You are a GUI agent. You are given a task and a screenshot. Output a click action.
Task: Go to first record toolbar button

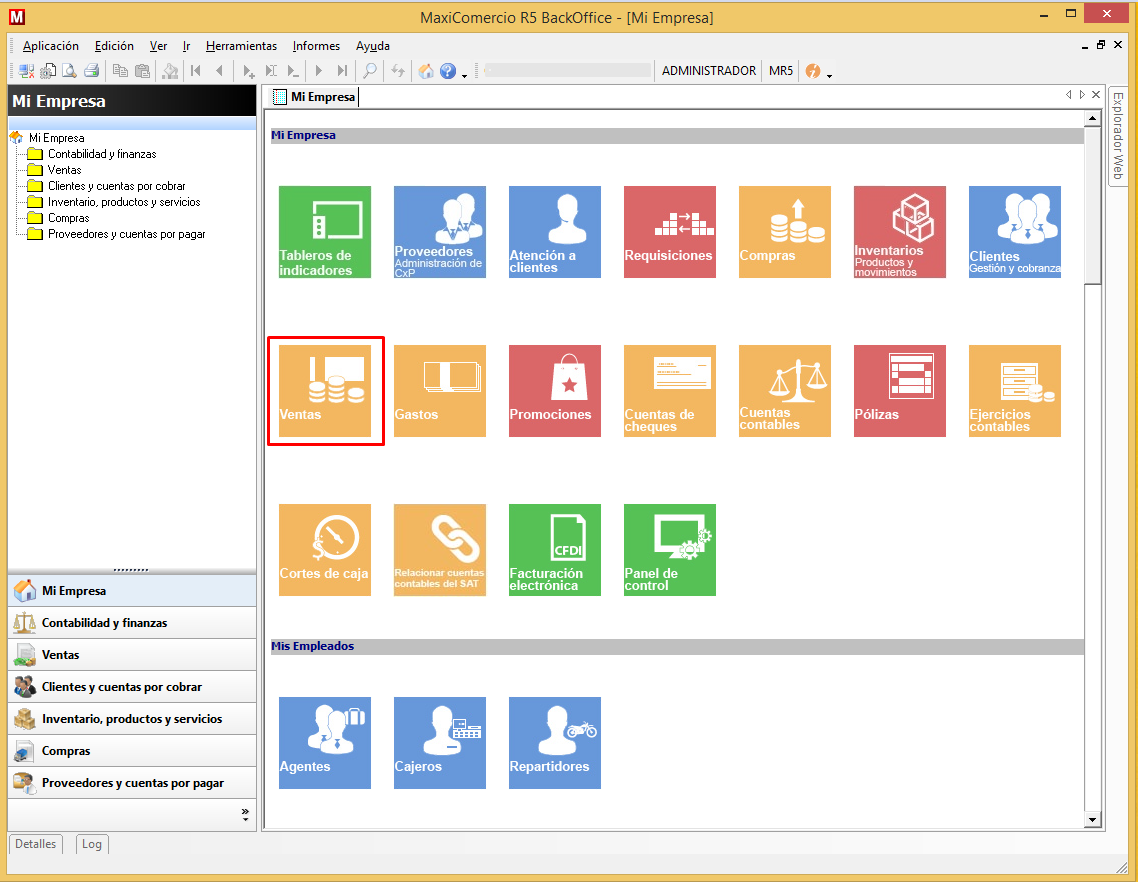pyautogui.click(x=195, y=70)
